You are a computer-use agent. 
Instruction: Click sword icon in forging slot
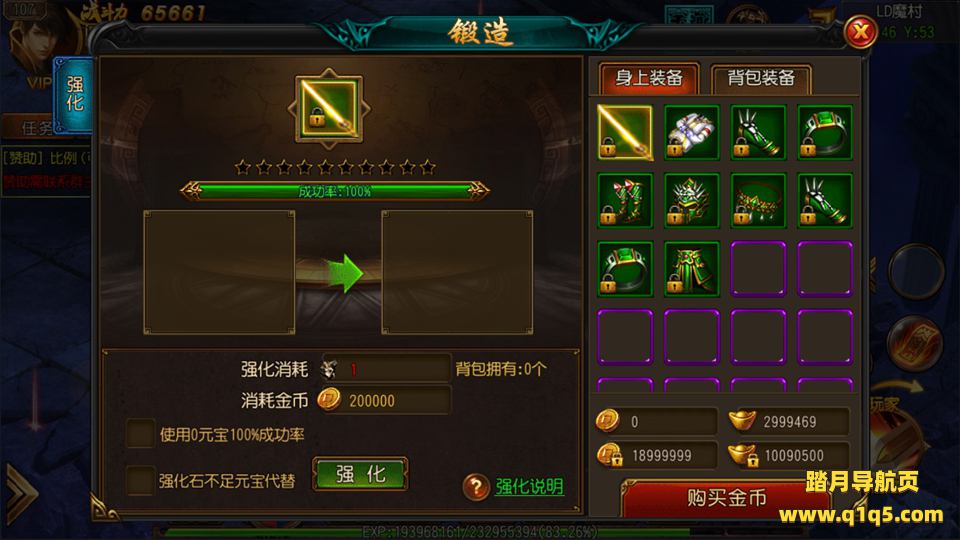329,109
